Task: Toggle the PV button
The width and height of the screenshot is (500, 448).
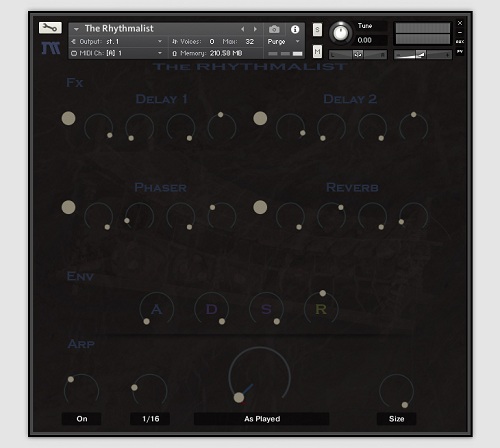Action: pyautogui.click(x=460, y=52)
